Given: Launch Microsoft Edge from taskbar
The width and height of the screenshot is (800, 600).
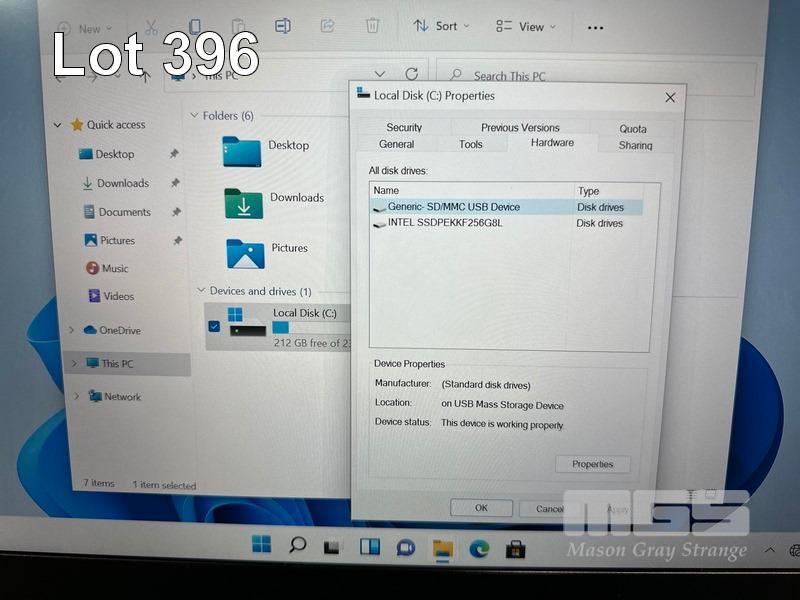Looking at the screenshot, I should [x=479, y=547].
